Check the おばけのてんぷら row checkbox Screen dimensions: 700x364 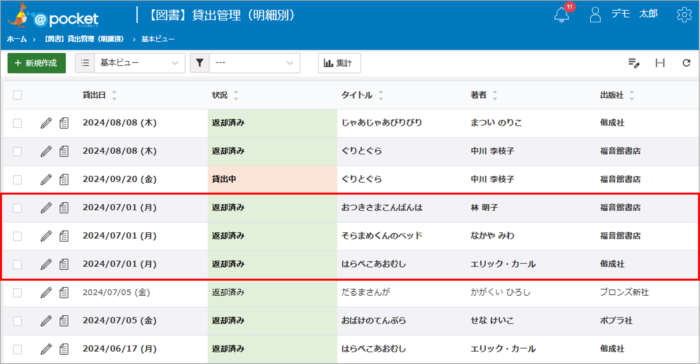coord(17,321)
